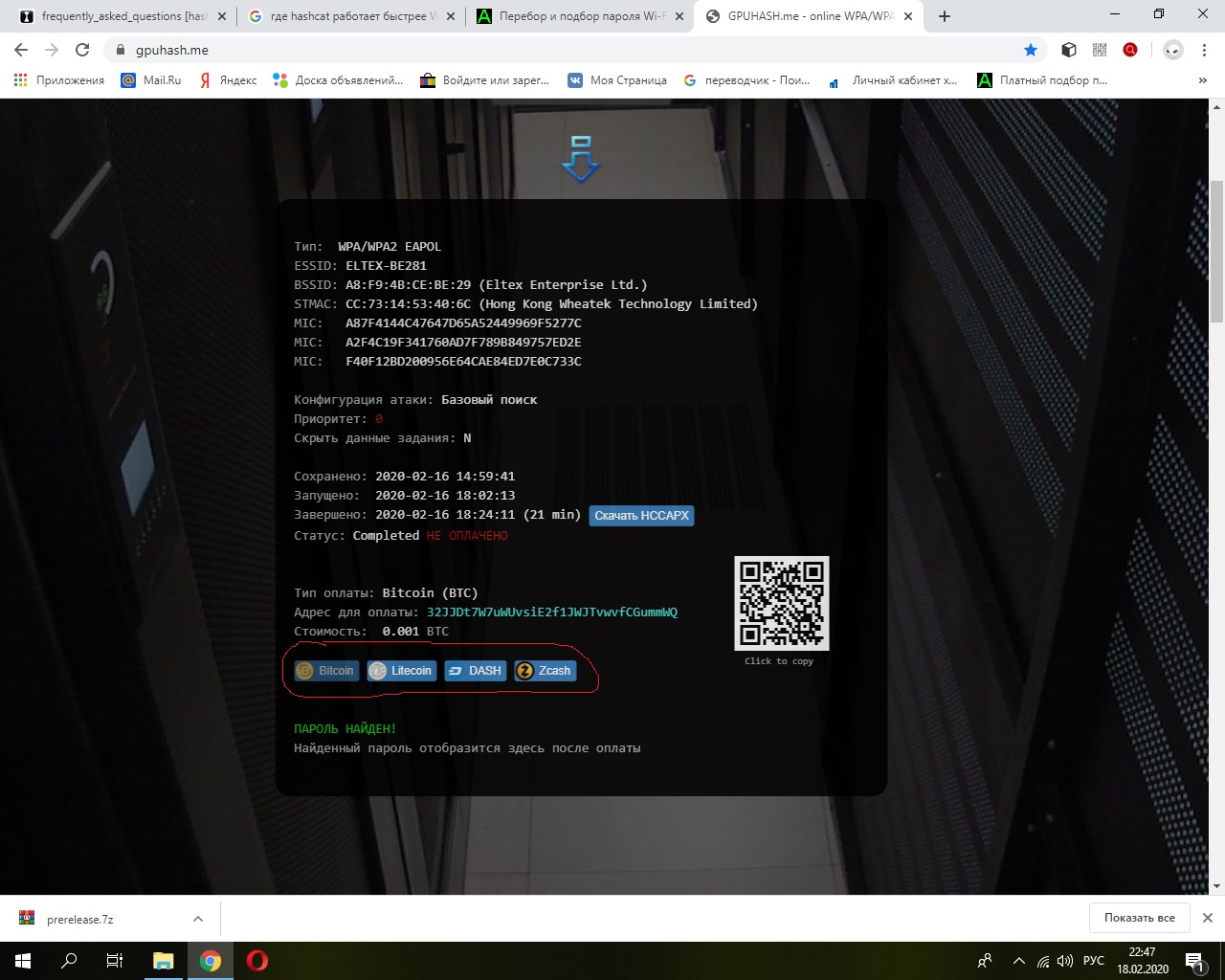Expand hidden bookmarks chevron

(x=1202, y=80)
